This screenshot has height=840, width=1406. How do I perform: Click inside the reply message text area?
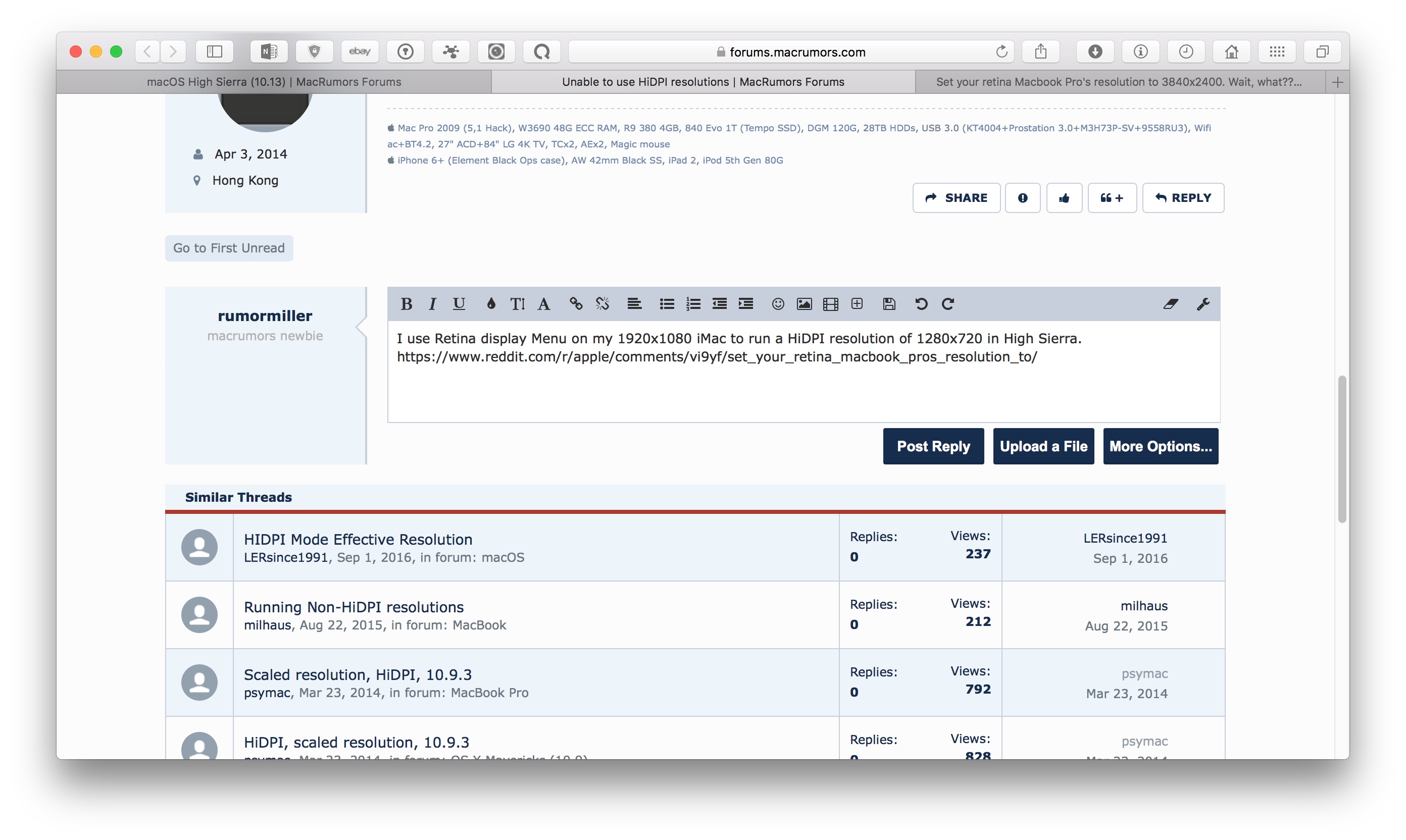pyautogui.click(x=804, y=372)
